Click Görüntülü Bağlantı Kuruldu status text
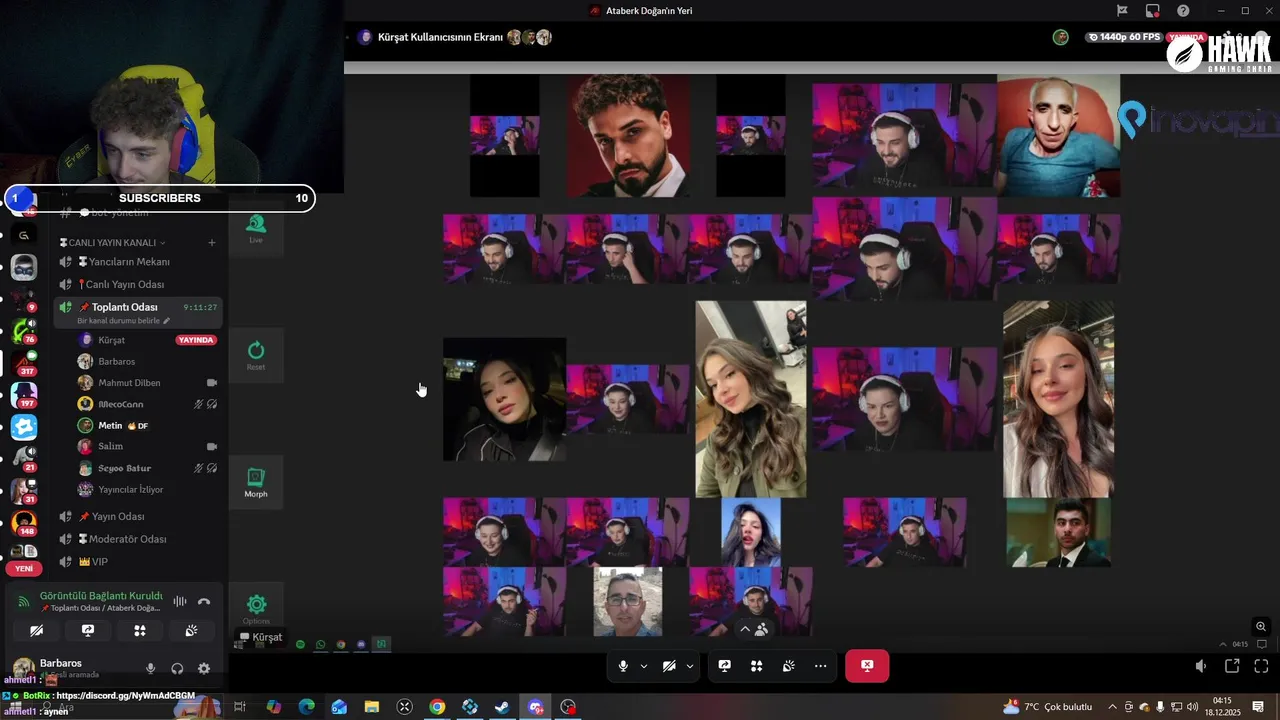 coord(101,596)
